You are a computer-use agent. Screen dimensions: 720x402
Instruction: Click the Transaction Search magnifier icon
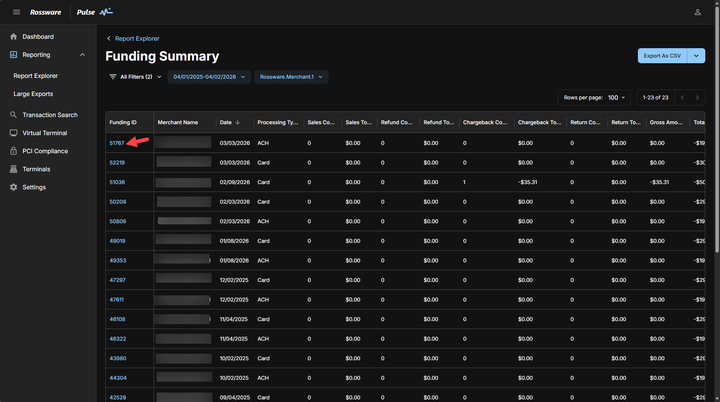pyautogui.click(x=14, y=115)
